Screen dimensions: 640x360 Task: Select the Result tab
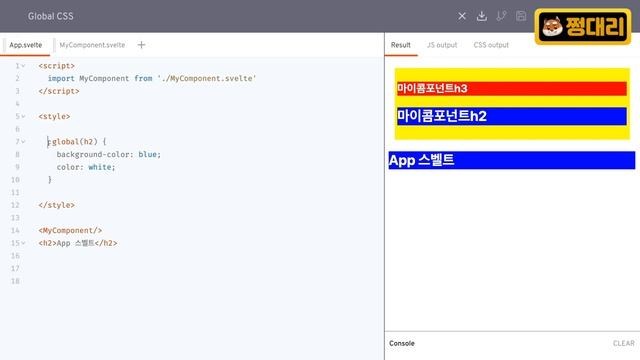tap(401, 45)
